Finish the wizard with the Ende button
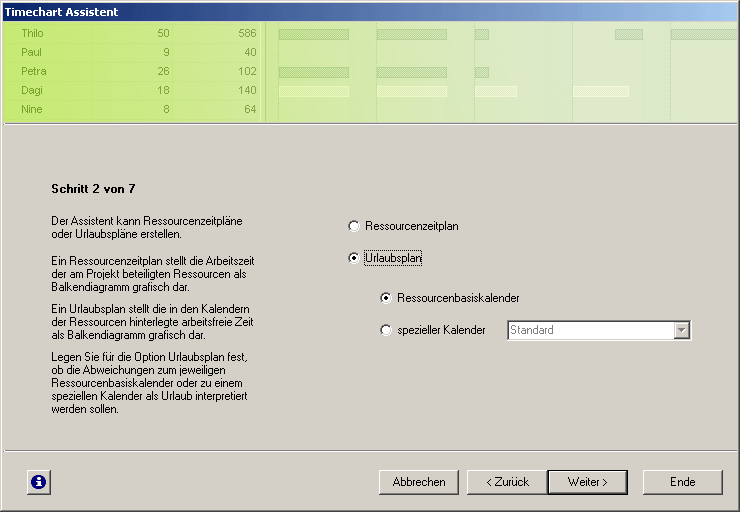 pyautogui.click(x=682, y=482)
